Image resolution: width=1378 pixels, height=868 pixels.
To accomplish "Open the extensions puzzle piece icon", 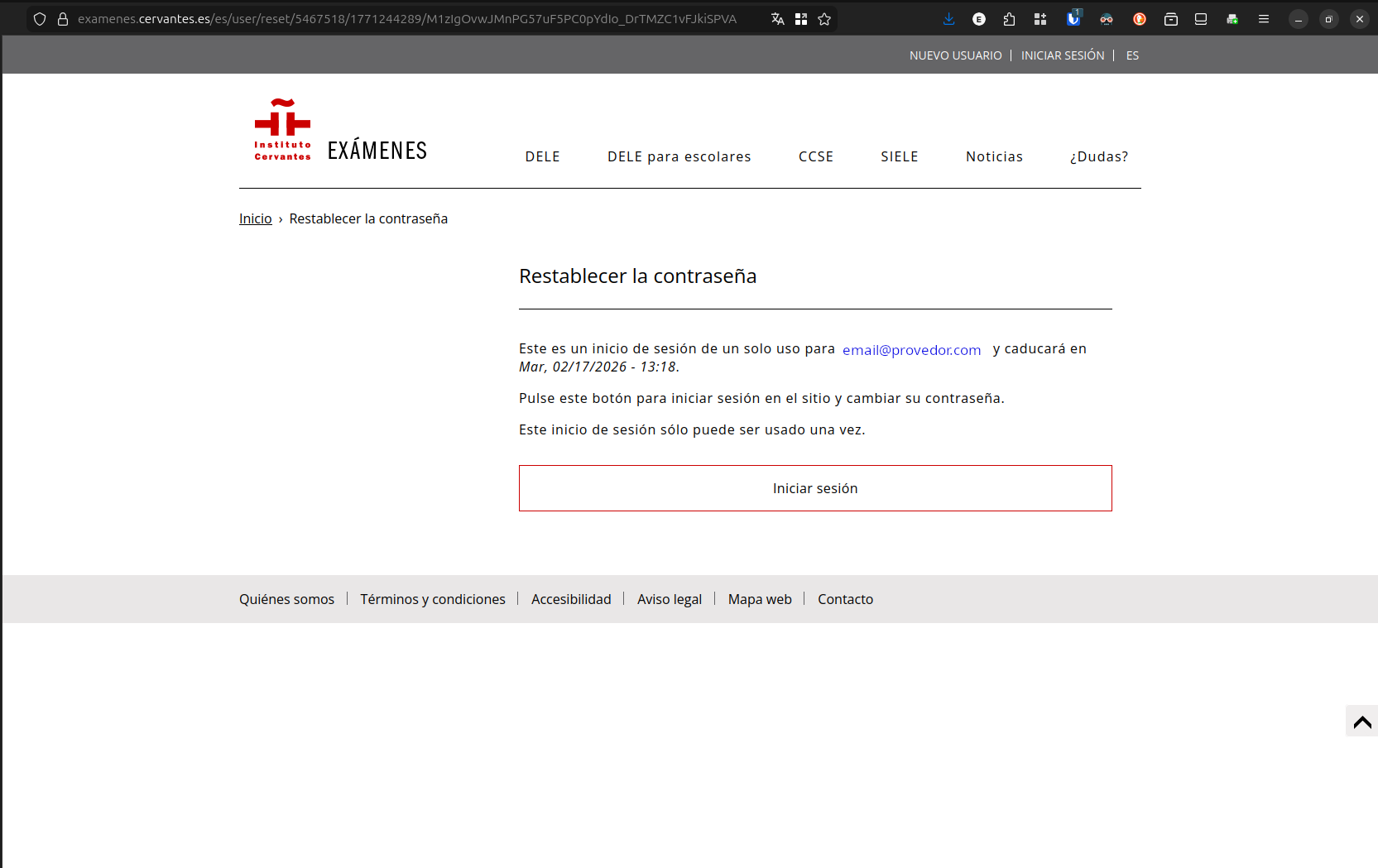I will pos(1009,19).
